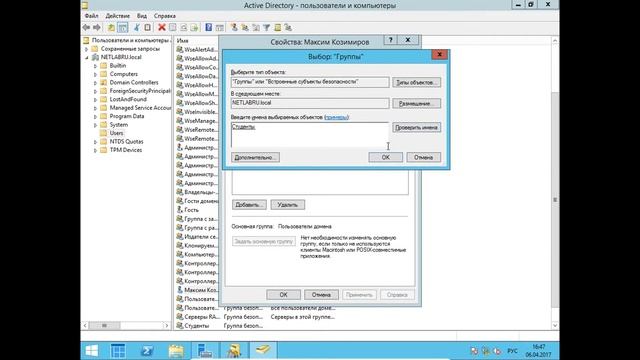Open the Справка menu
Screen dimensions: 640x360
(165, 16)
